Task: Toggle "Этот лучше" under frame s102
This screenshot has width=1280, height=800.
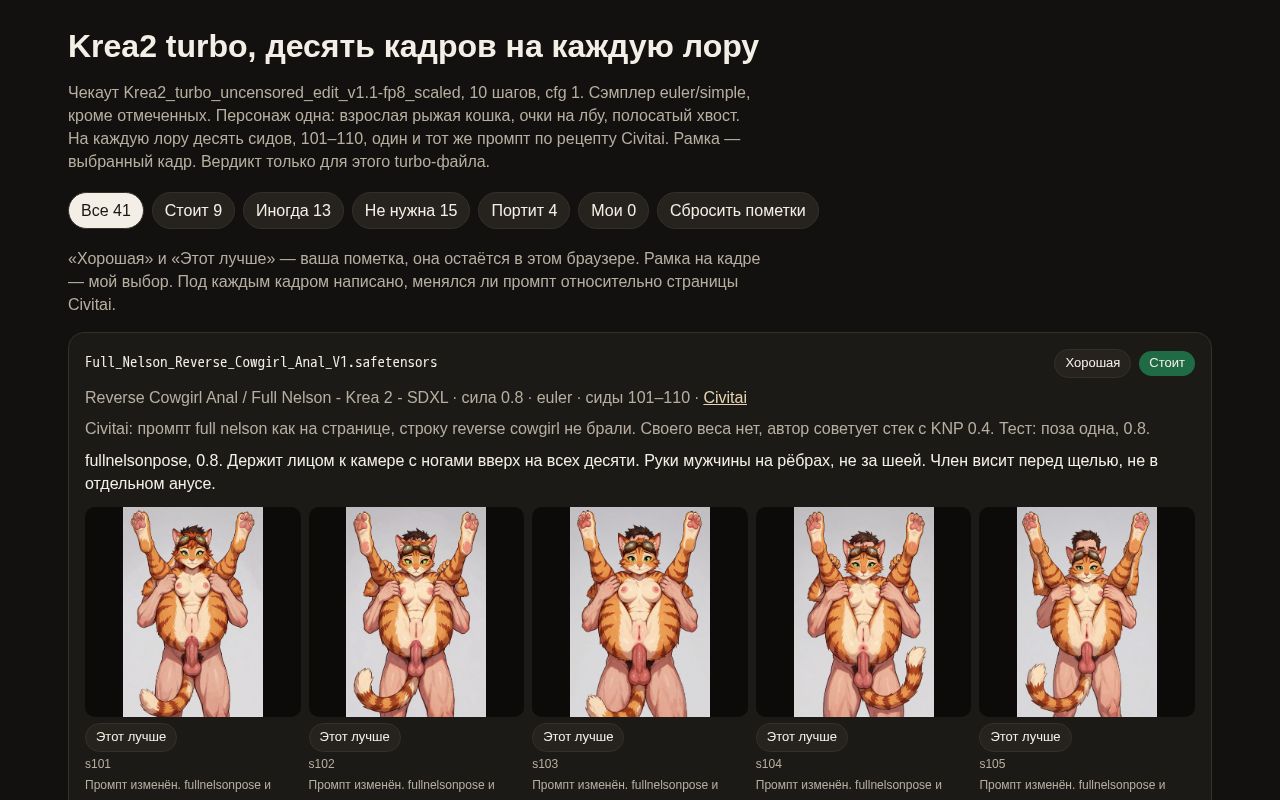Action: pos(354,737)
